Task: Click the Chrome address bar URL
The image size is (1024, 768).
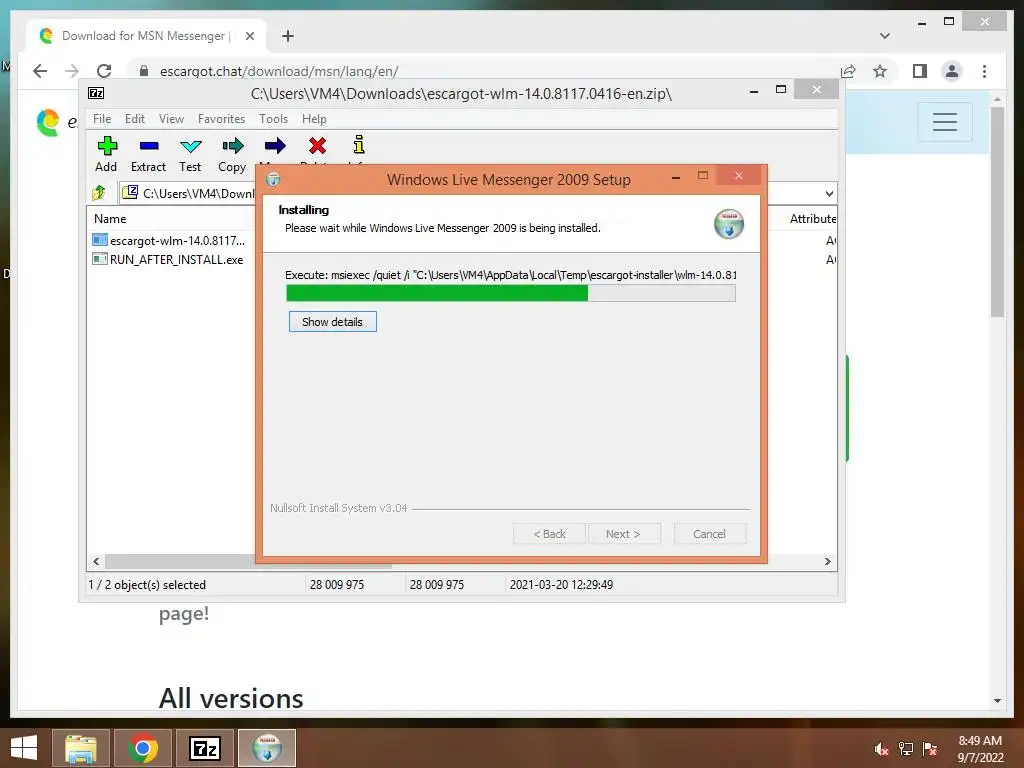Action: 279,71
